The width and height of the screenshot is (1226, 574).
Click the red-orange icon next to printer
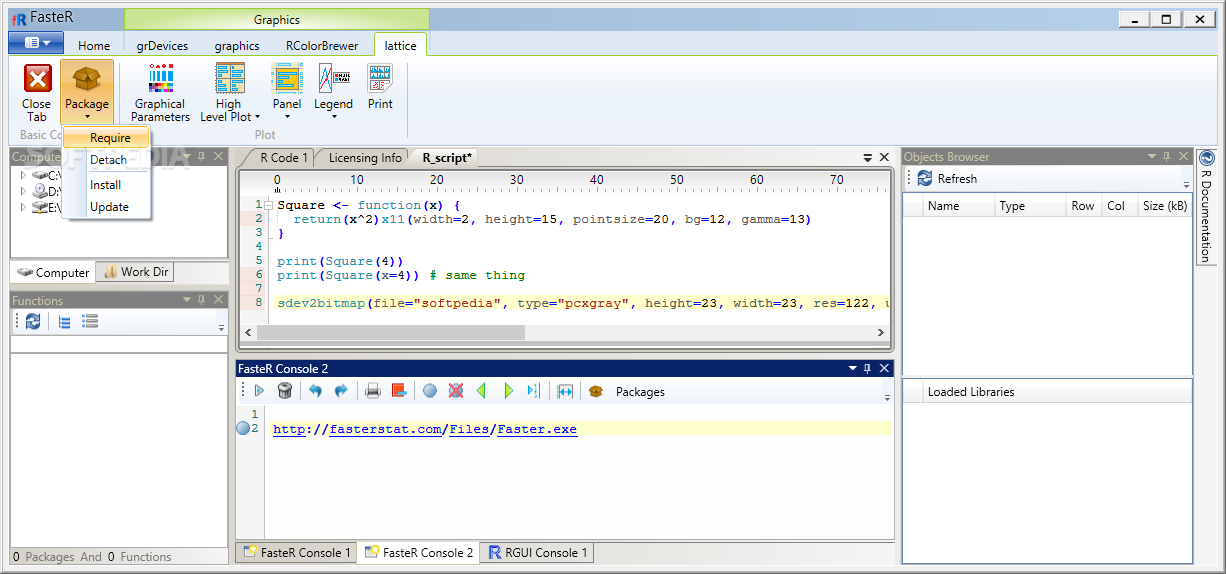[x=398, y=391]
